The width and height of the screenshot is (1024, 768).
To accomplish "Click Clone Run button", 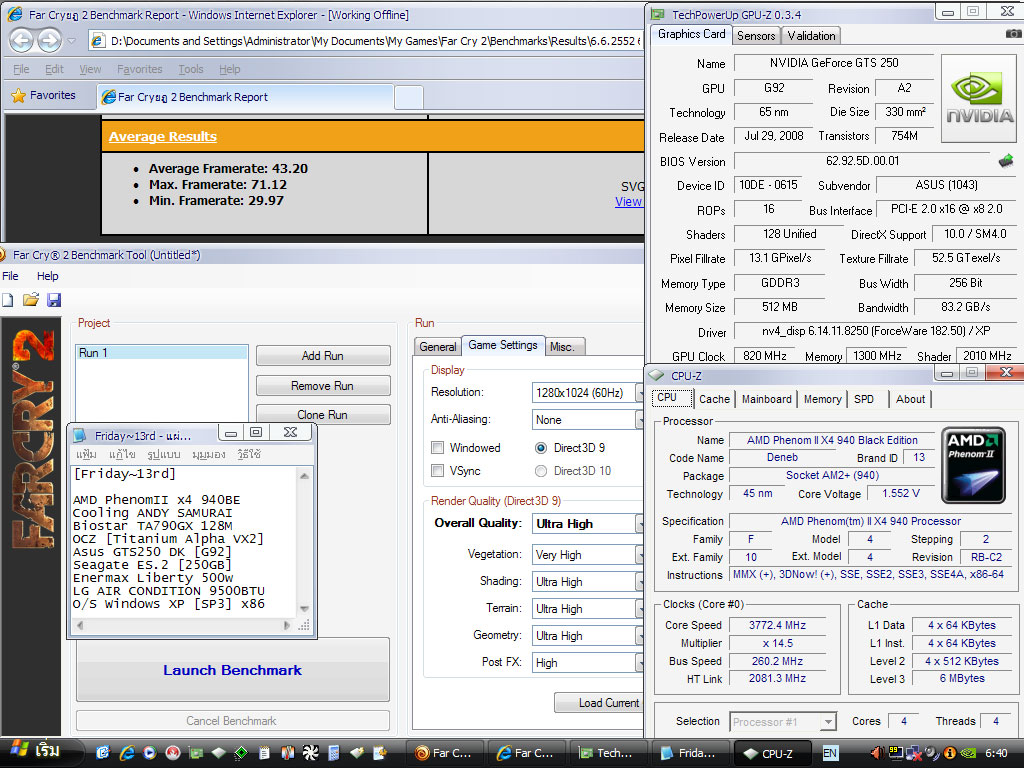I will click(x=323, y=415).
